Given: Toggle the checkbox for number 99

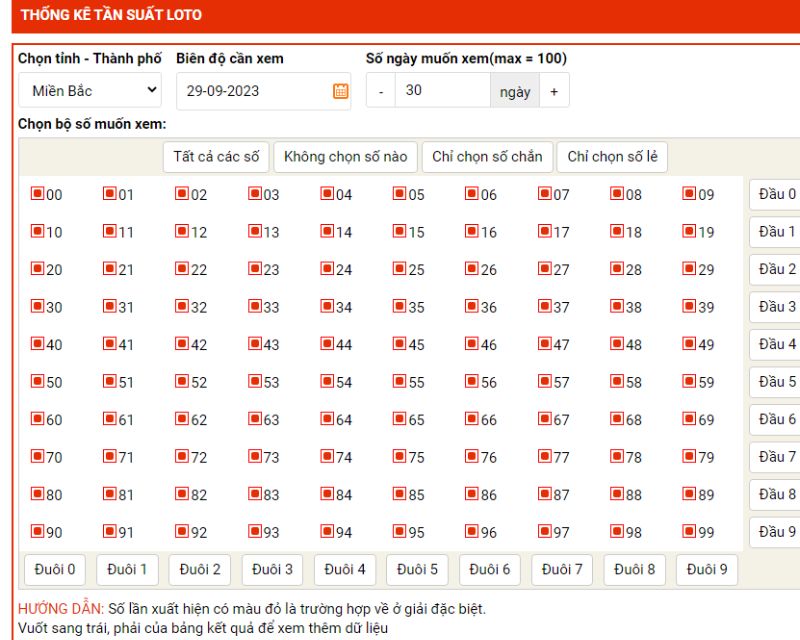Looking at the screenshot, I should pyautogui.click(x=689, y=531).
